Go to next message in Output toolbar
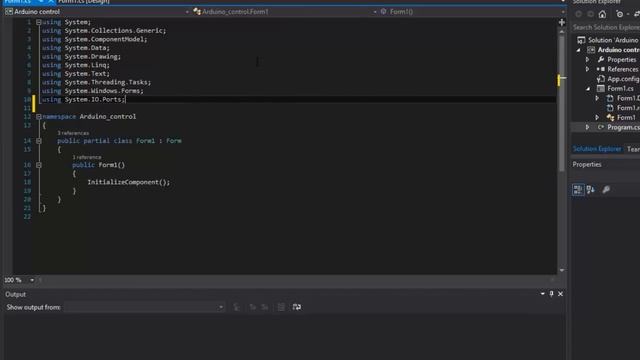This screenshot has width=640, height=360. tap(265, 307)
